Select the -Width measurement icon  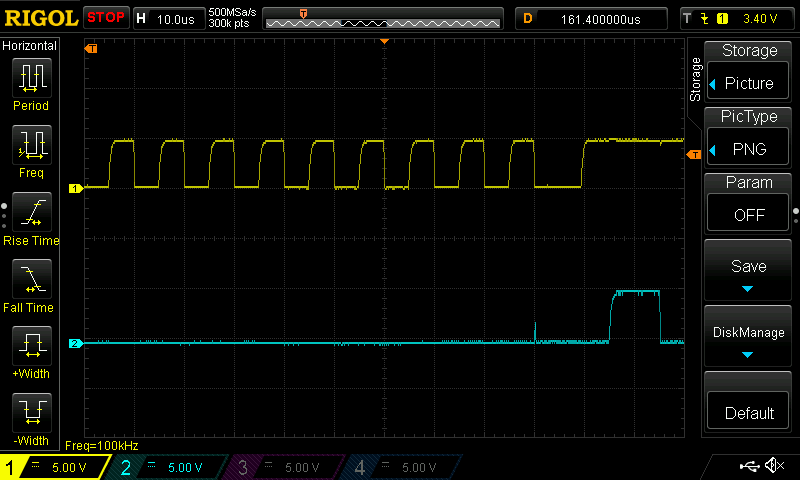(32, 413)
